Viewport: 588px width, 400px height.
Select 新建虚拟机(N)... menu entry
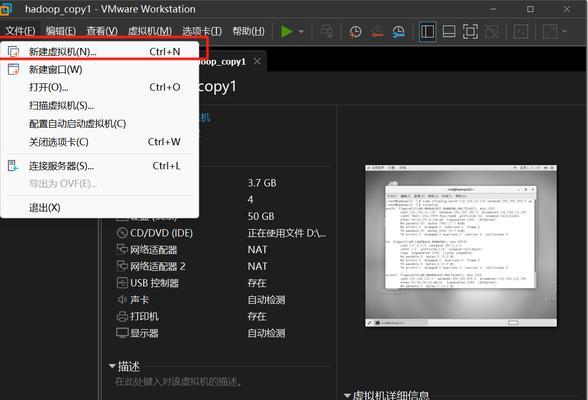tap(100, 51)
